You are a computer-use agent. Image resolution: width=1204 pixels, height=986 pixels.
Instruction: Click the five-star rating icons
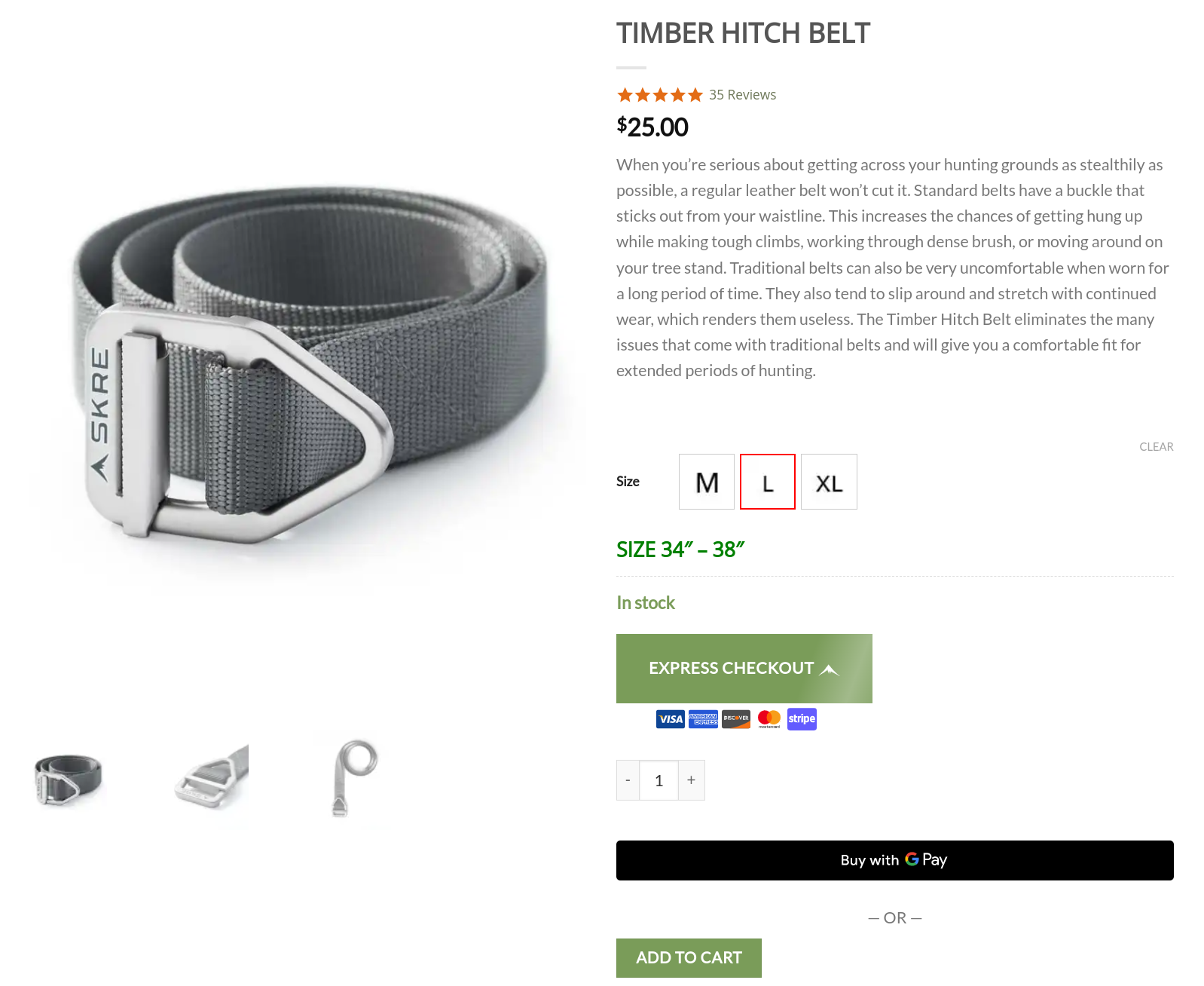[659, 95]
